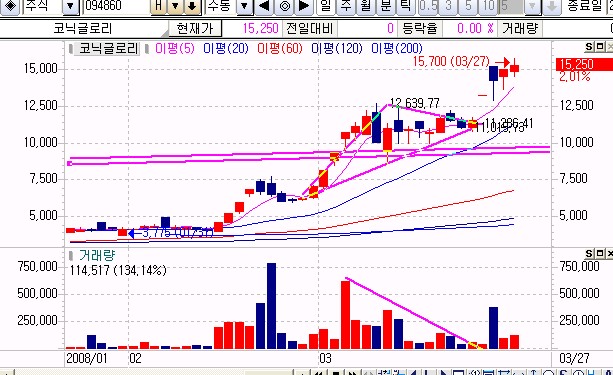
Task: Click the bold down-arrow button after H
Action: tap(192, 6)
